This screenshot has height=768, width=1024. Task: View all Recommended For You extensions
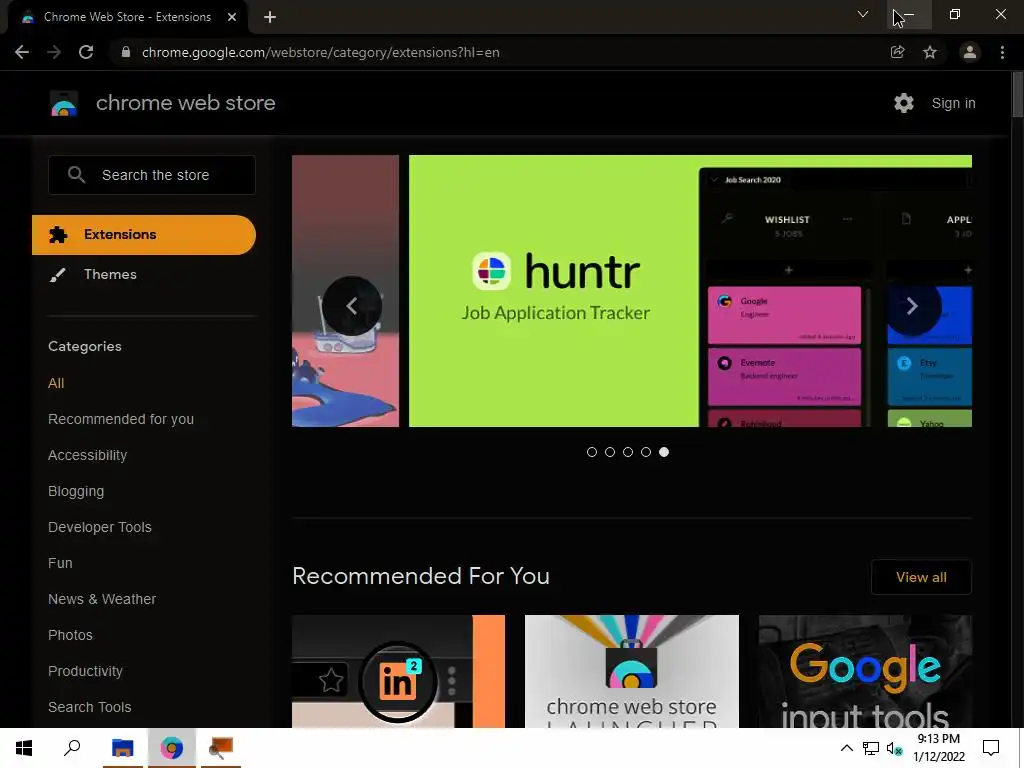pyautogui.click(x=921, y=577)
